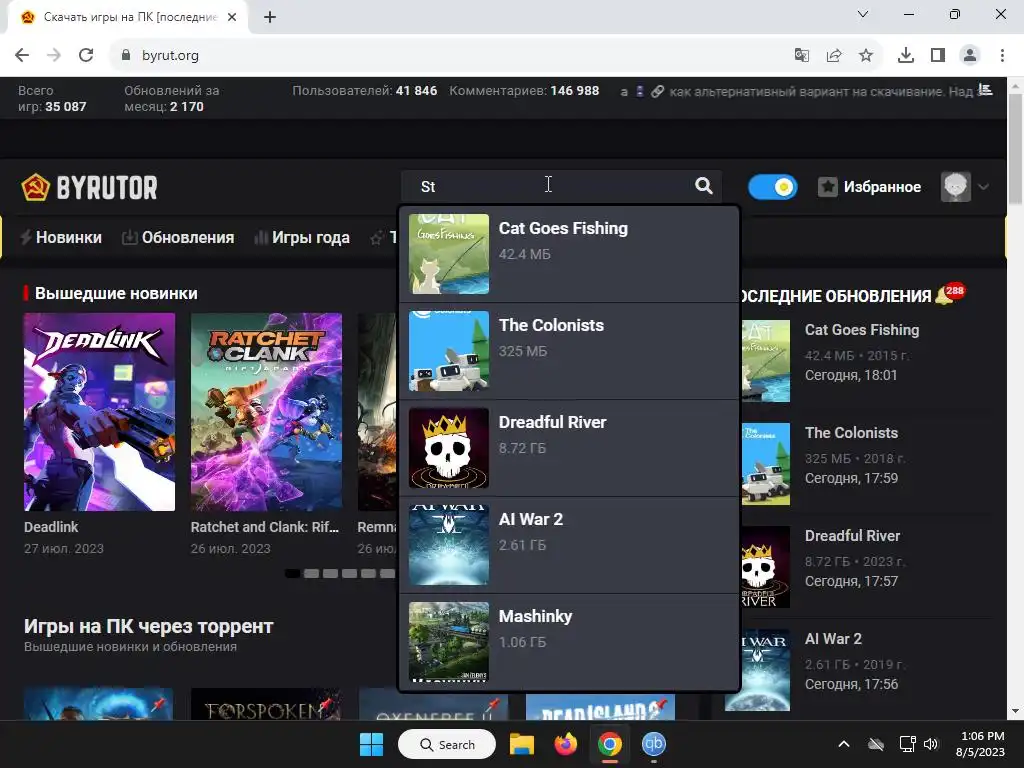Click the share page icon

click(x=834, y=55)
